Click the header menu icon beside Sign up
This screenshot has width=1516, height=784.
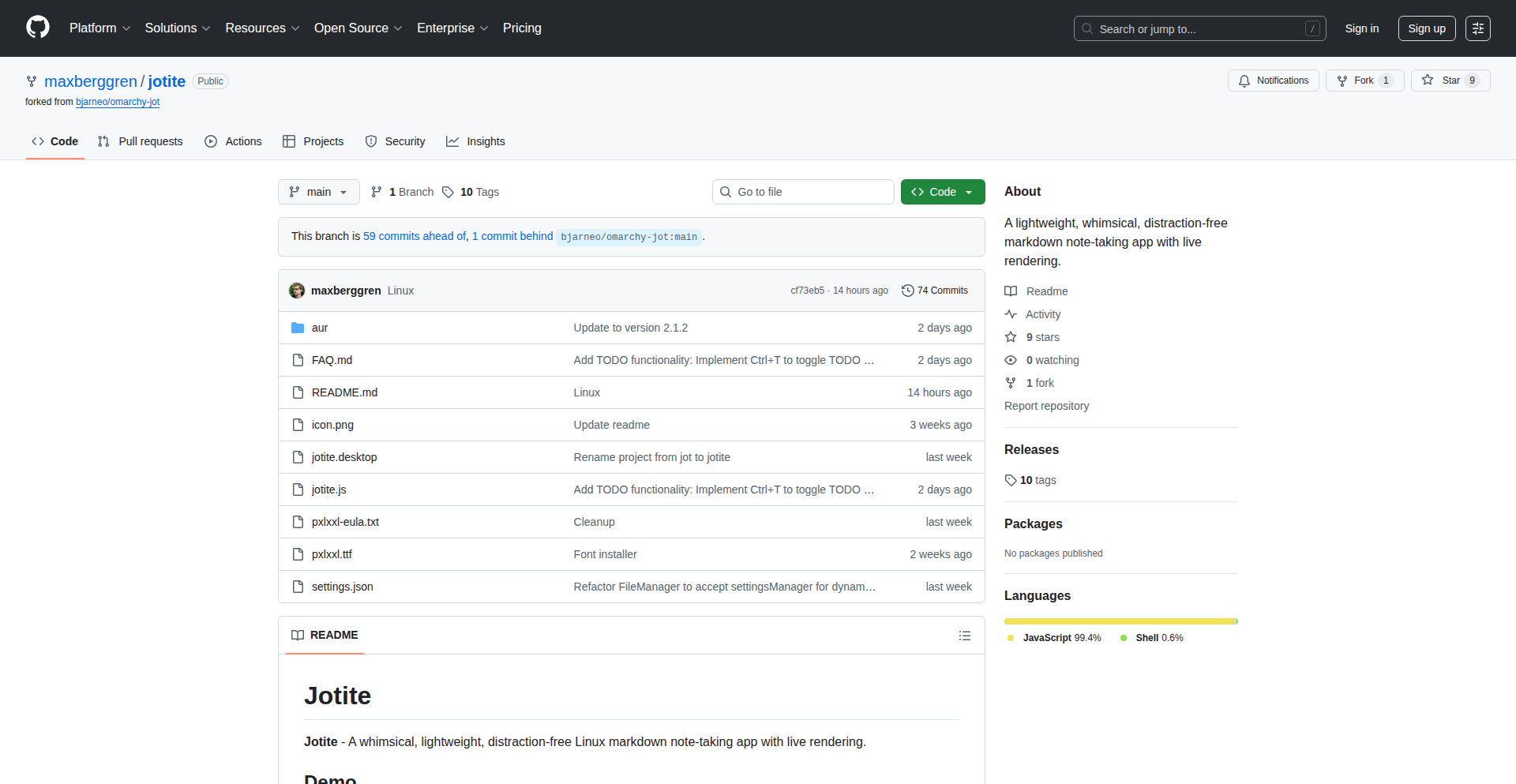[x=1477, y=28]
